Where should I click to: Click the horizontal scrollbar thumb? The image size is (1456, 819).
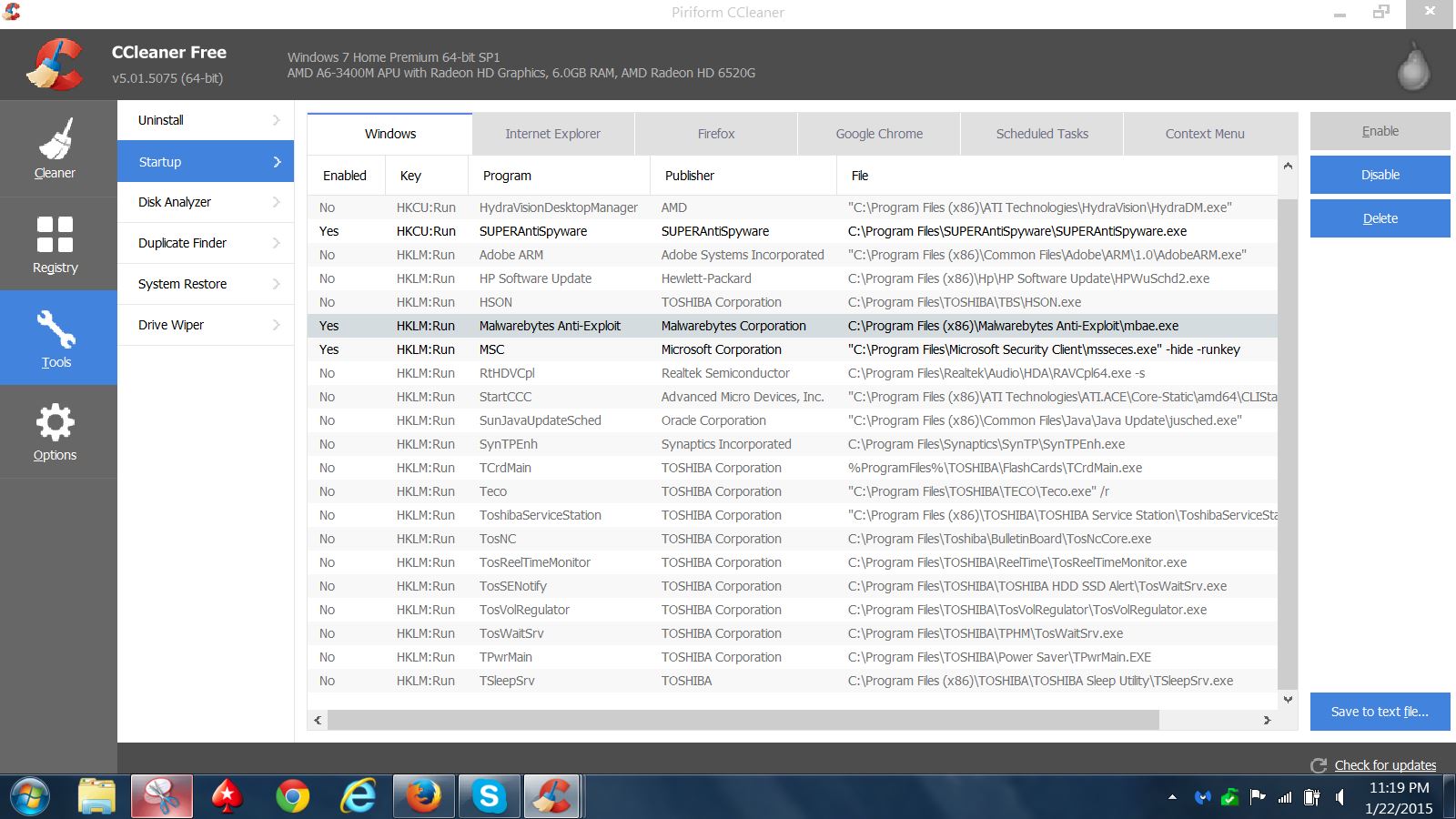(743, 720)
